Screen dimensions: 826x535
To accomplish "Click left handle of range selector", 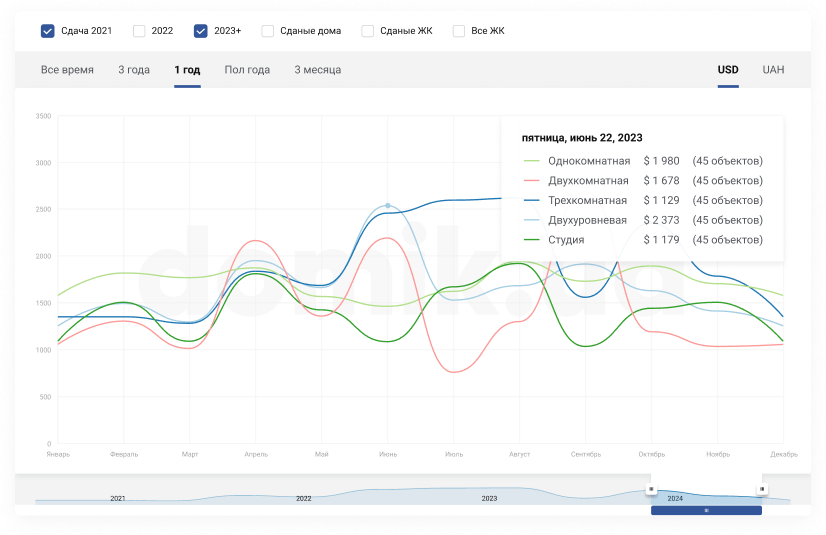I will (x=651, y=489).
